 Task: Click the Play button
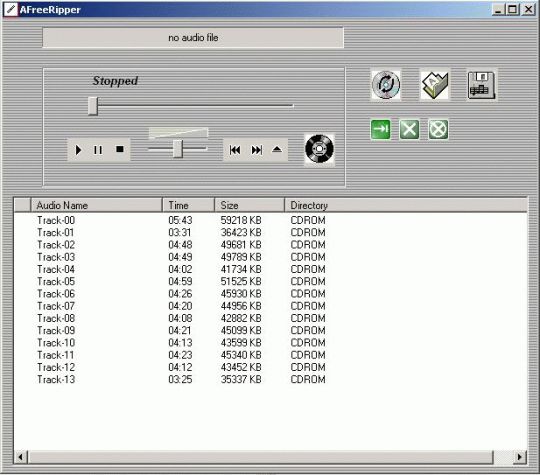[x=78, y=150]
